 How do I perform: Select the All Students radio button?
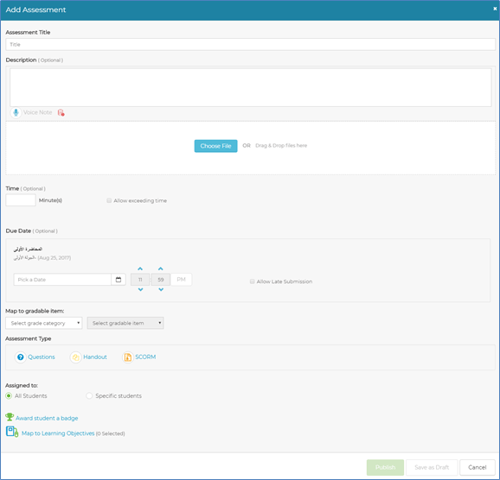pos(9,396)
